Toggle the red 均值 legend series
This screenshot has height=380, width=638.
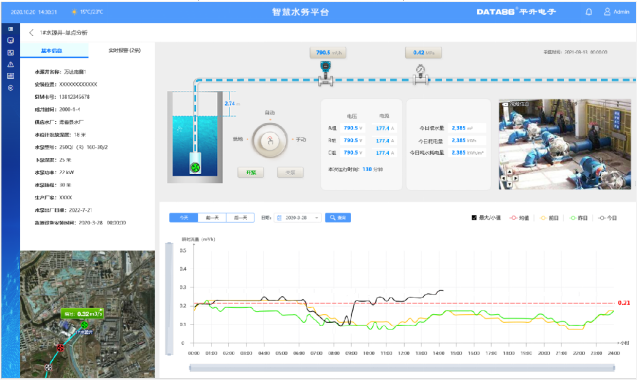(x=519, y=218)
